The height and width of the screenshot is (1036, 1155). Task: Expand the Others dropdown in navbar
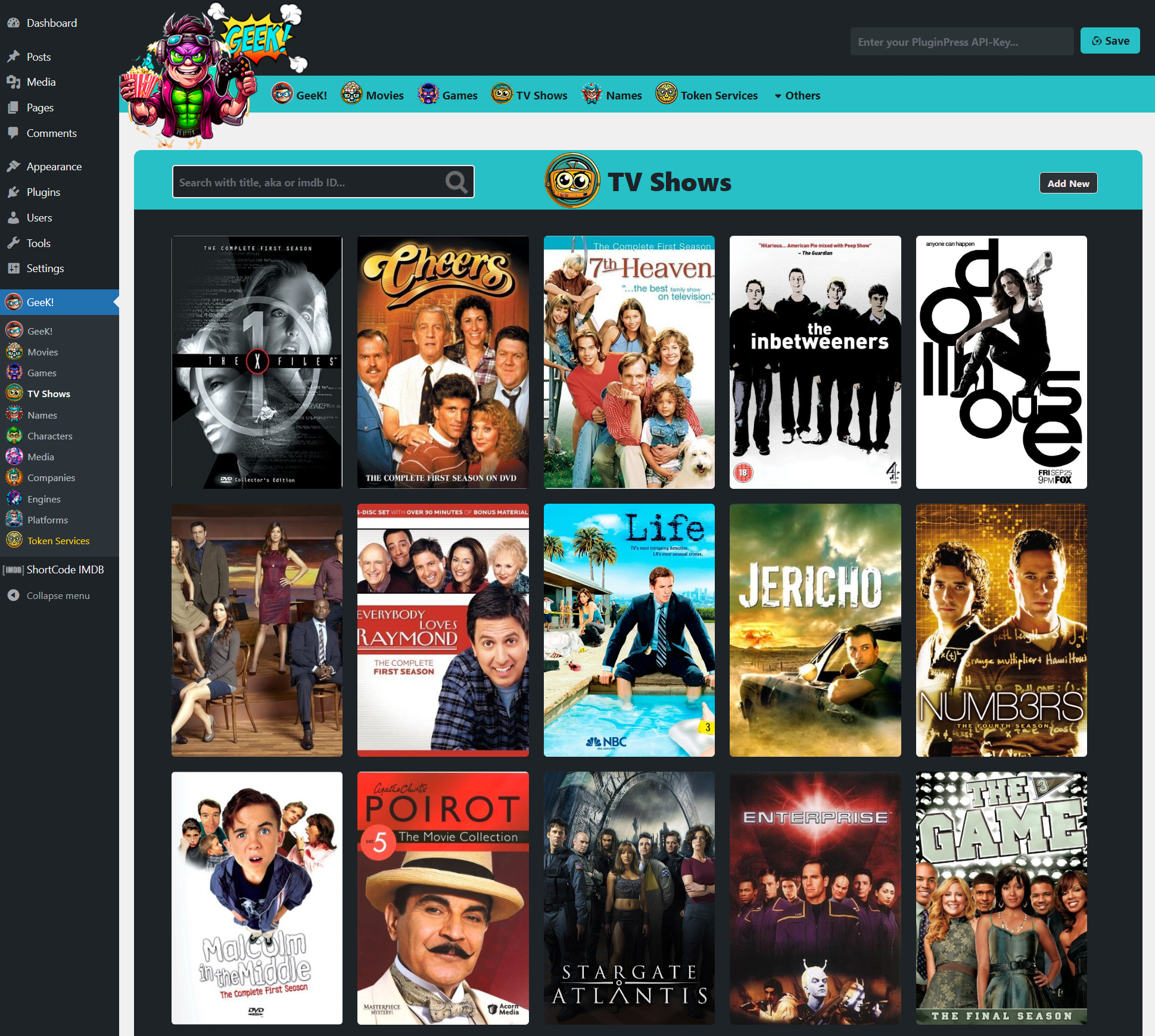coord(797,96)
